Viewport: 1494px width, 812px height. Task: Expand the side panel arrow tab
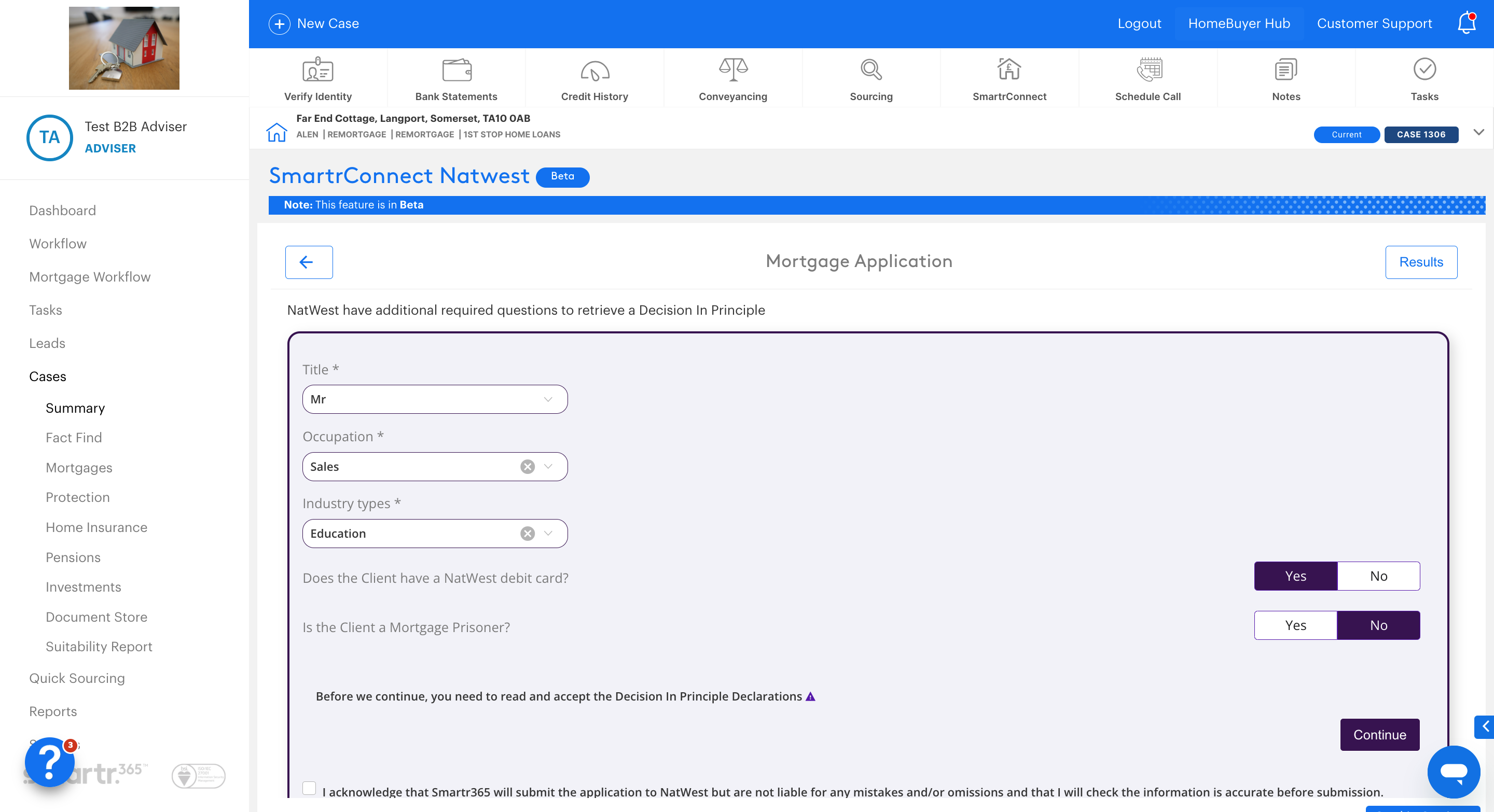click(x=1485, y=727)
